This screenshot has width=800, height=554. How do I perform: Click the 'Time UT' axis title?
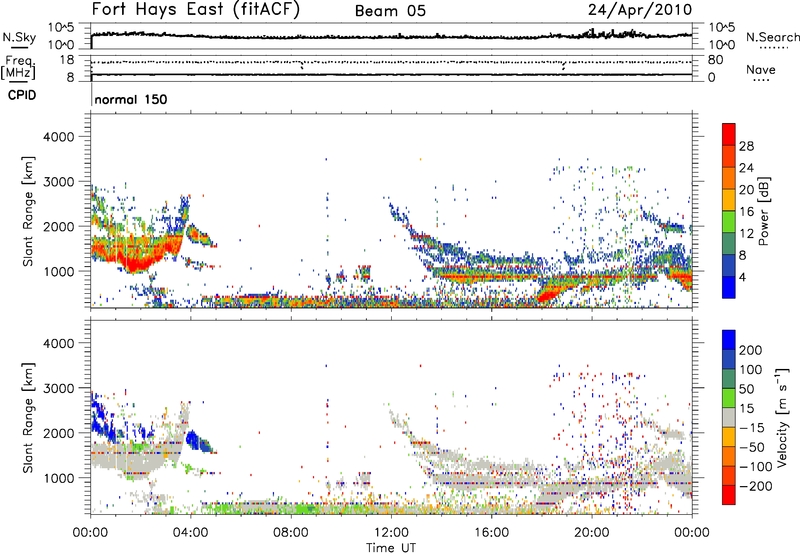coord(391,548)
